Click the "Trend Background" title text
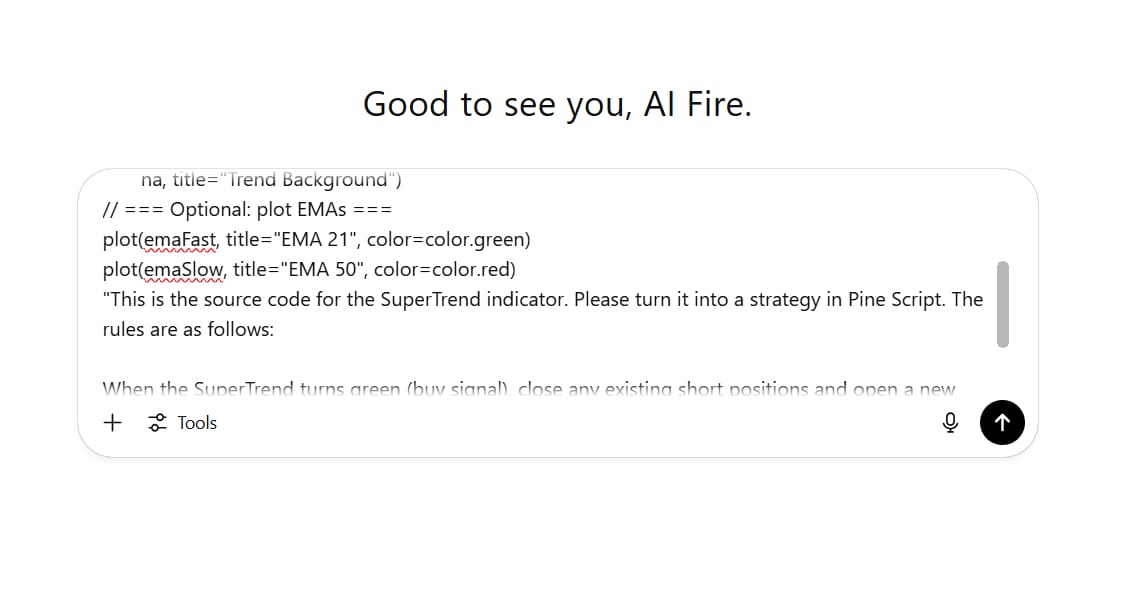This screenshot has height=594, width=1136. click(x=308, y=180)
